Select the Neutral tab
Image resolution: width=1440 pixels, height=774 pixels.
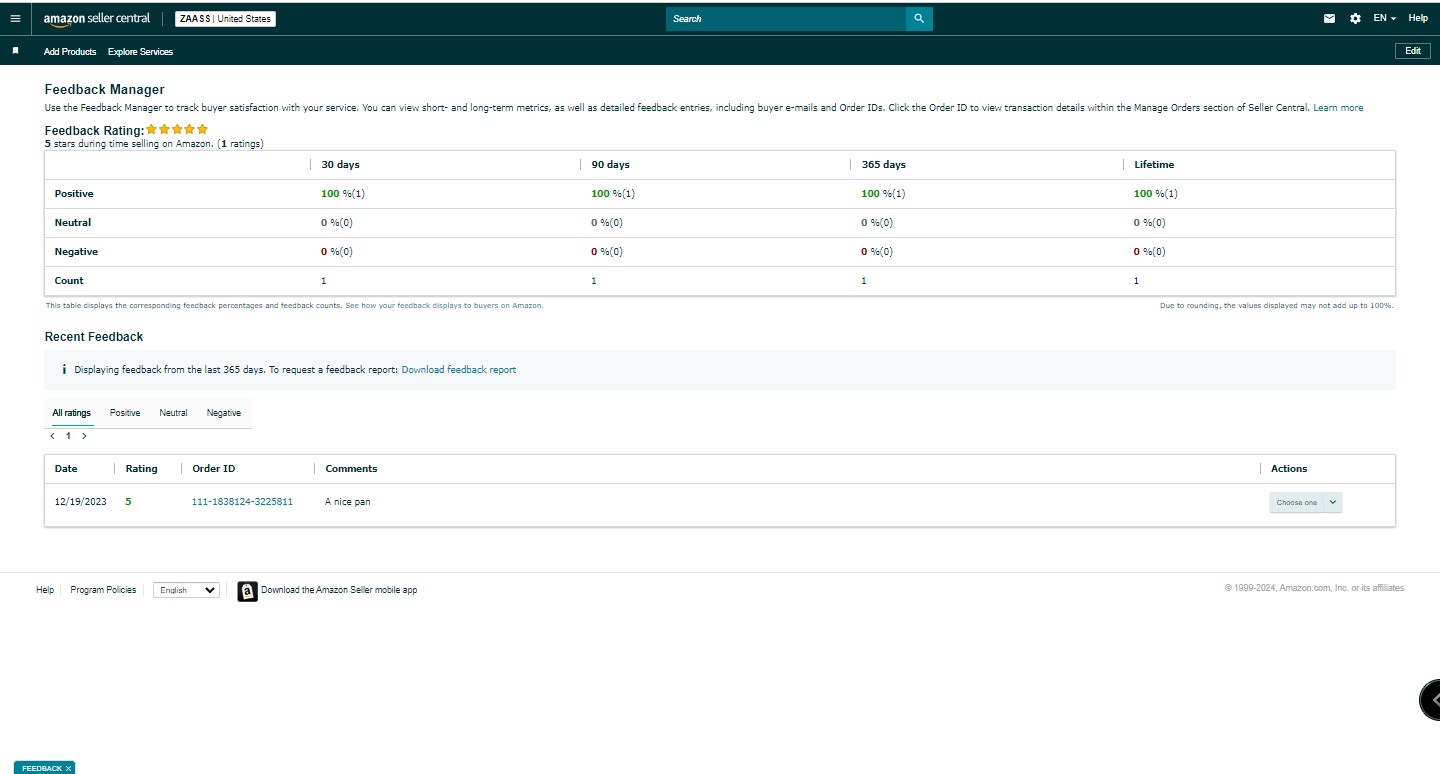pyautogui.click(x=173, y=412)
